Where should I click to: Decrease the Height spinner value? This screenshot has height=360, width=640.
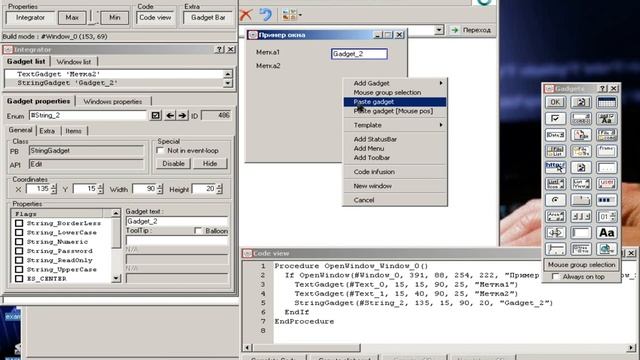tap(220, 191)
